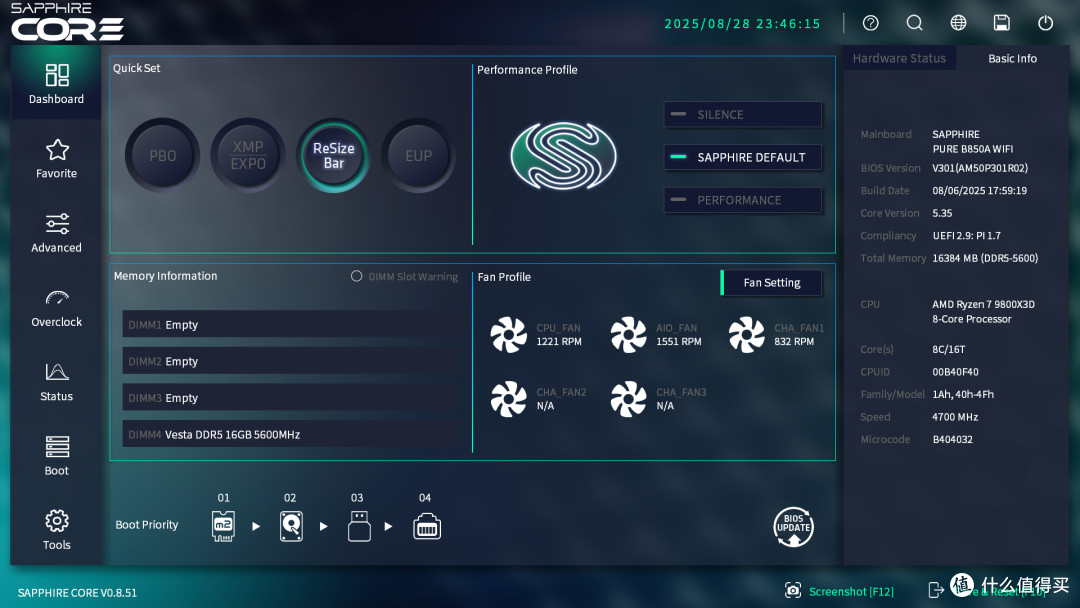
Task: Click DIMM4 Vesta DDR5 16GB 5600MHz row
Action: (x=291, y=434)
